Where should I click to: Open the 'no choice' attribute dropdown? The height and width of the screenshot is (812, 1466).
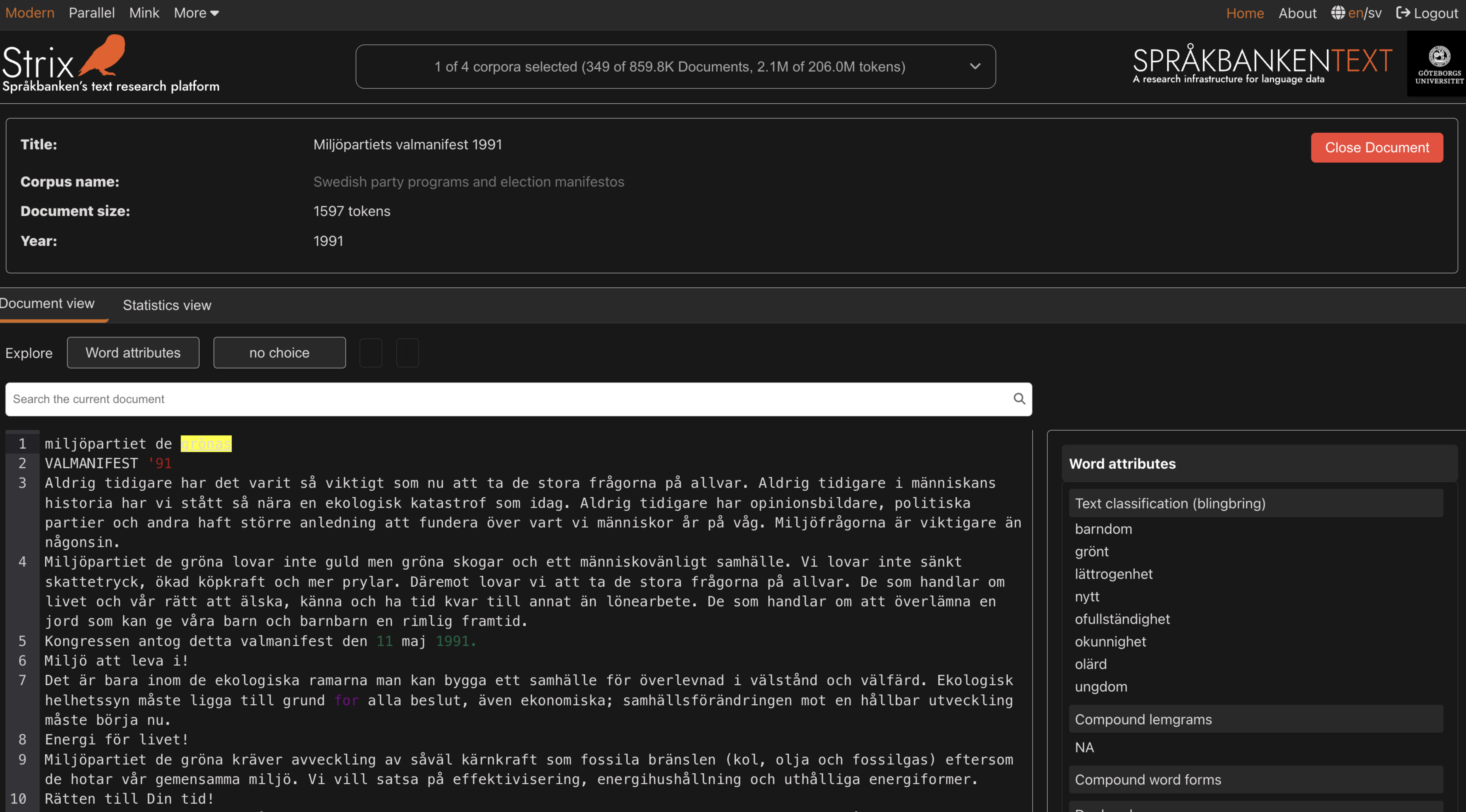pyautogui.click(x=279, y=353)
